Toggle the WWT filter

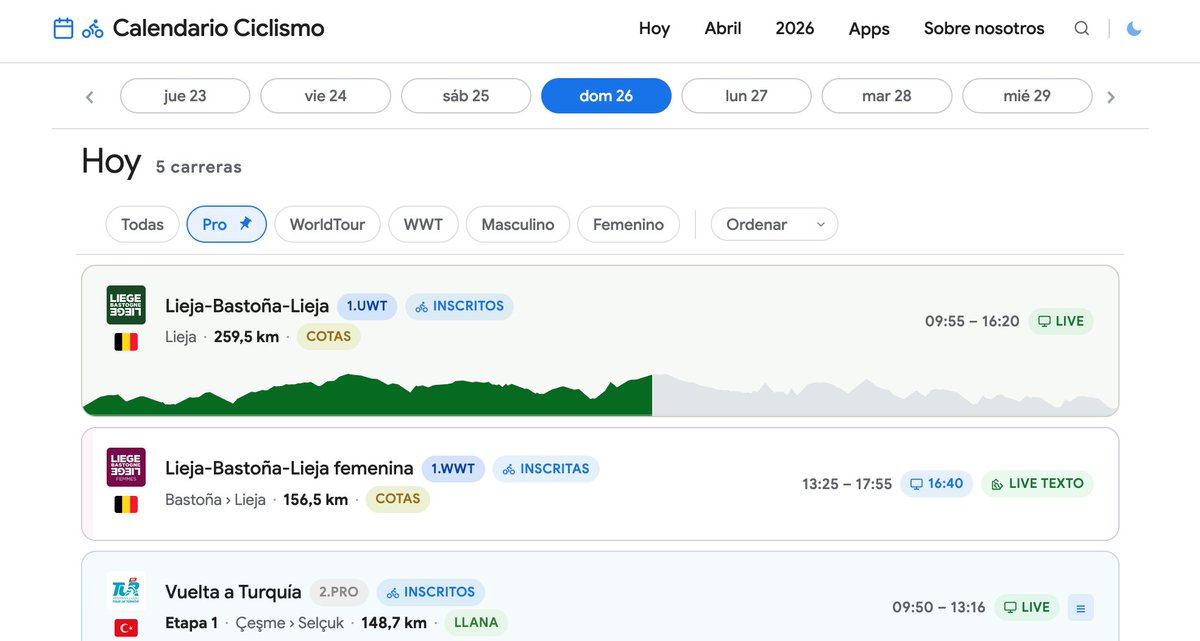[423, 224]
